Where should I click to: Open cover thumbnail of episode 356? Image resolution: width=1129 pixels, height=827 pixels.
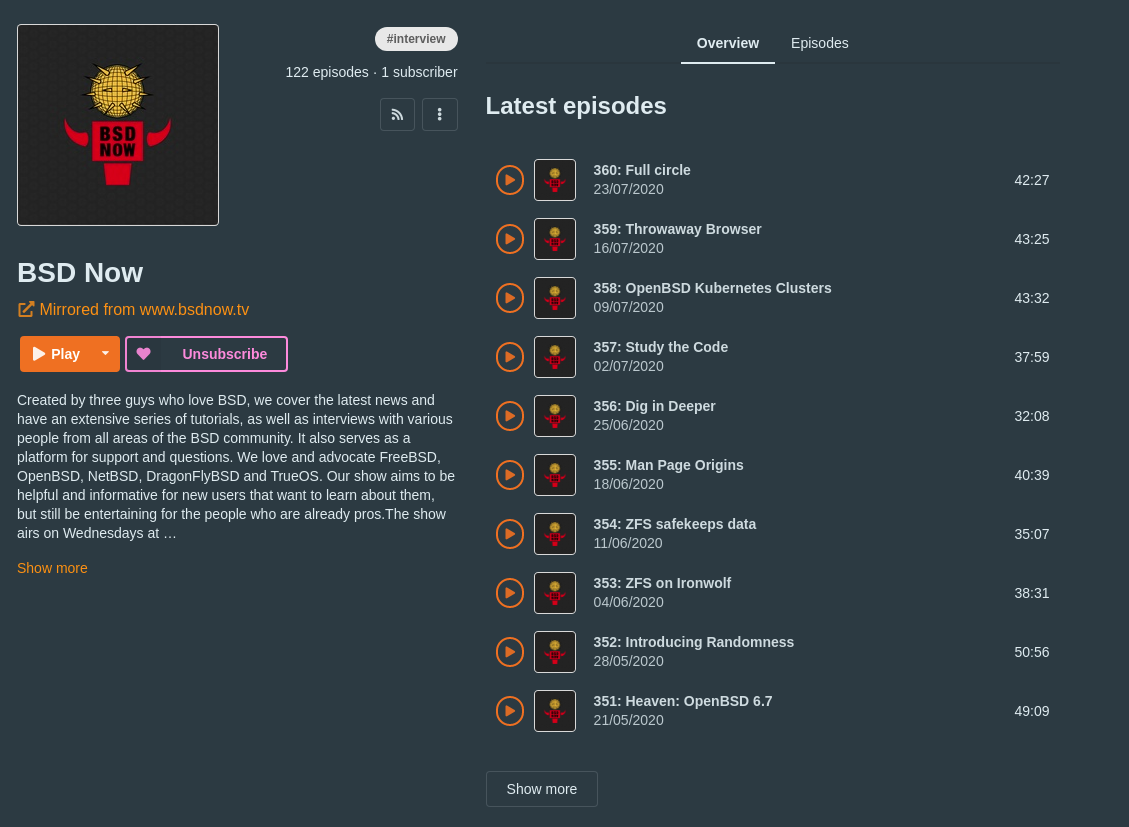[x=554, y=416]
